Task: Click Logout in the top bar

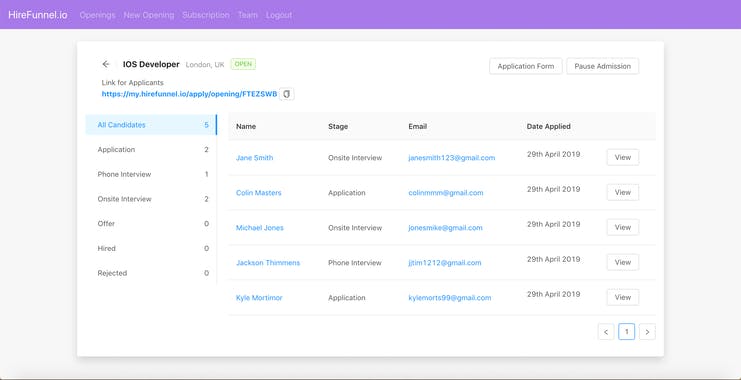Action: [x=279, y=15]
